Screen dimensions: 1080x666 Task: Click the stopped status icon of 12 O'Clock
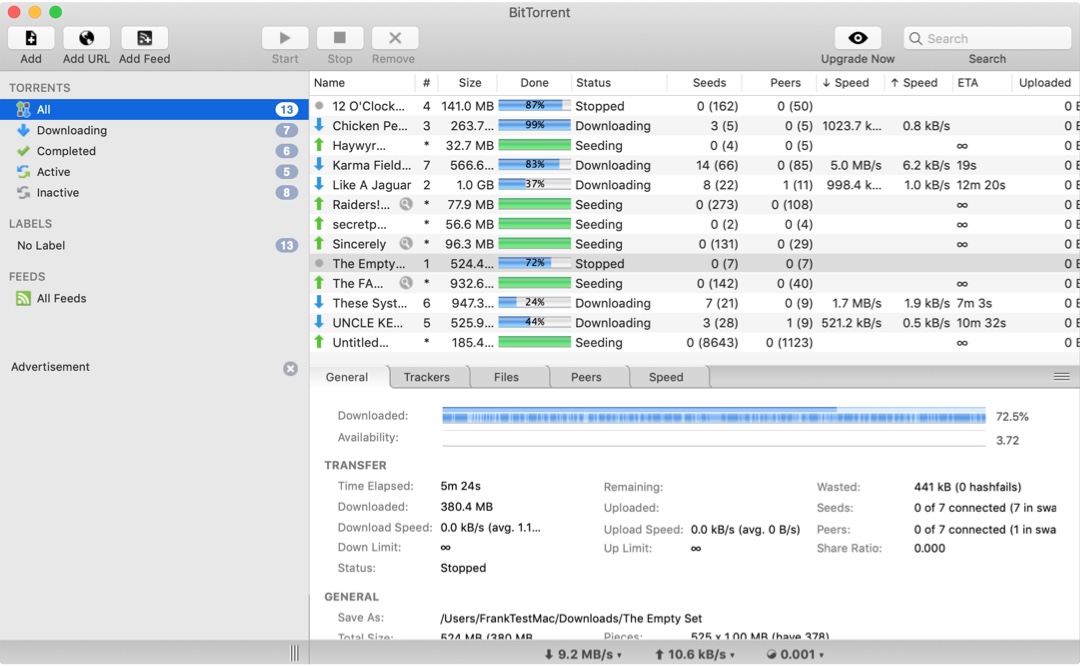tap(319, 106)
